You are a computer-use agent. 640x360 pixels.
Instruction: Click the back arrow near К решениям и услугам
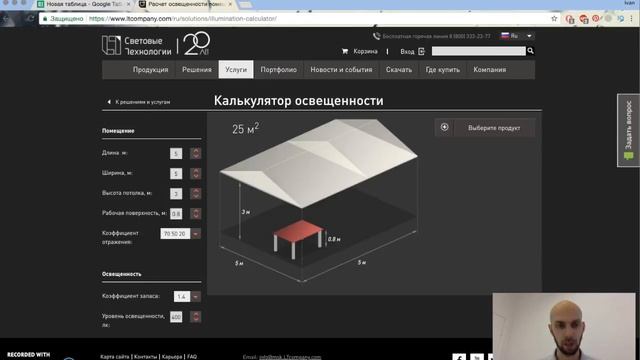109,102
